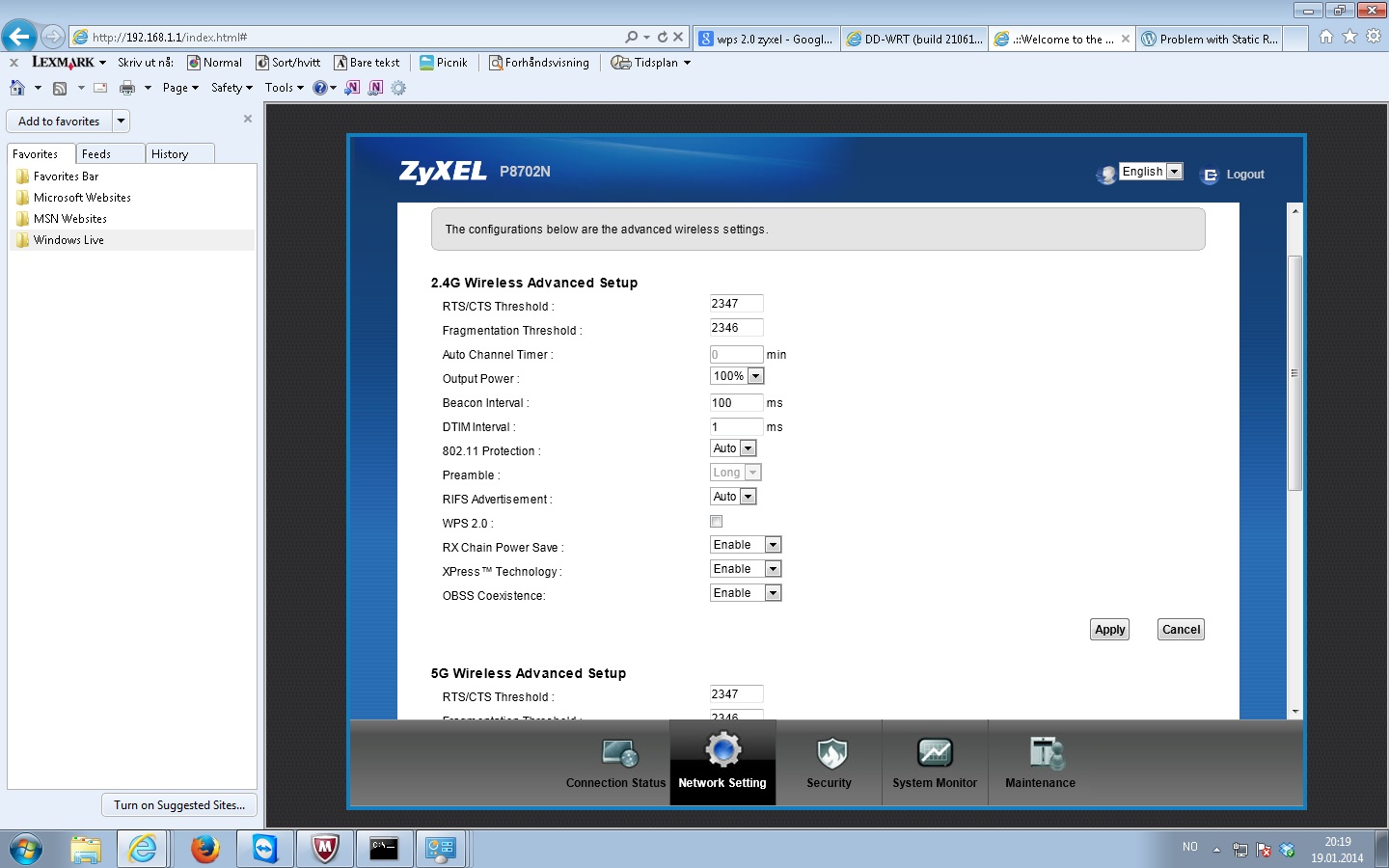
Task: Open the Safety menu
Action: click(x=231, y=88)
